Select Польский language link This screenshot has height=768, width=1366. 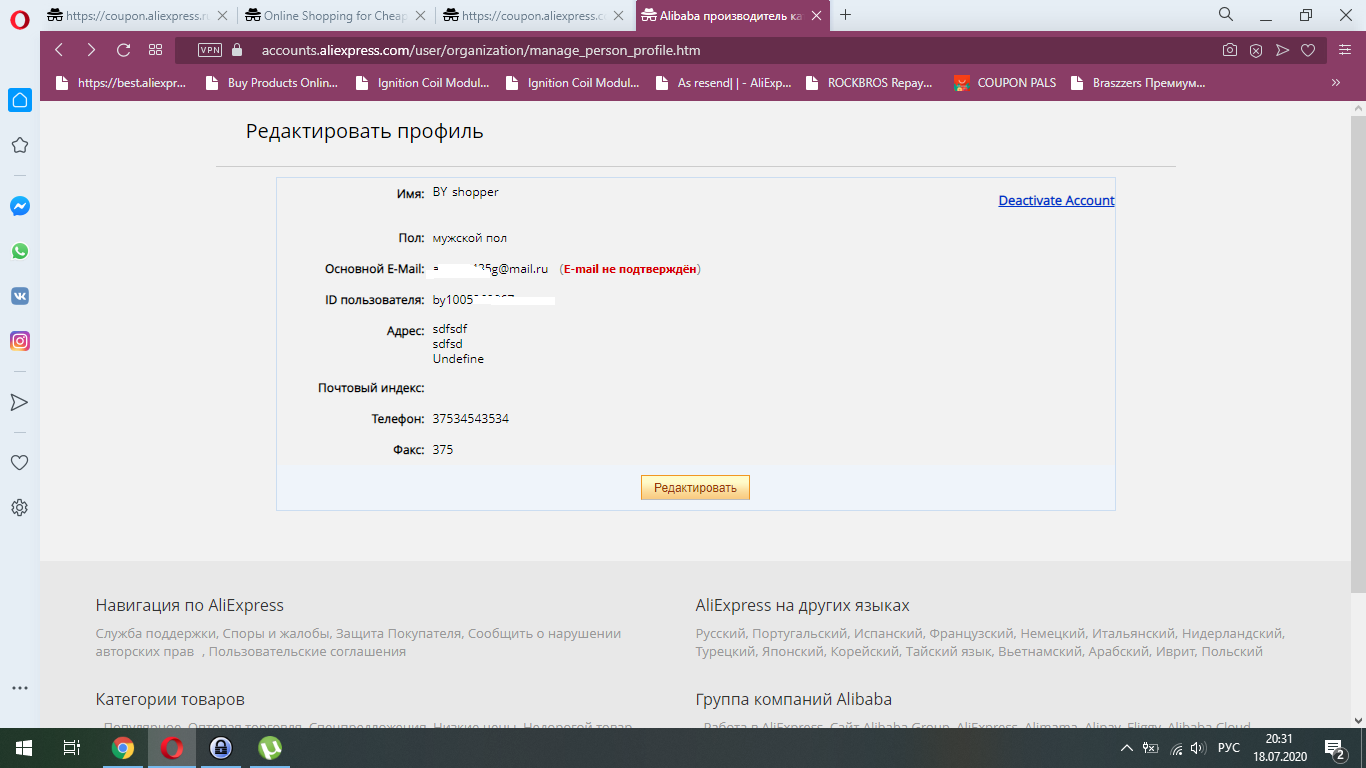tap(1232, 651)
